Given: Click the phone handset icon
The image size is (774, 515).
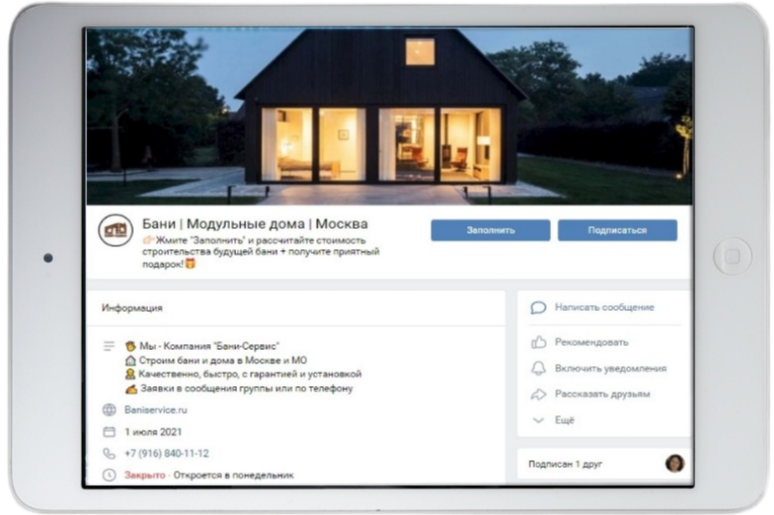Looking at the screenshot, I should click(x=109, y=454).
